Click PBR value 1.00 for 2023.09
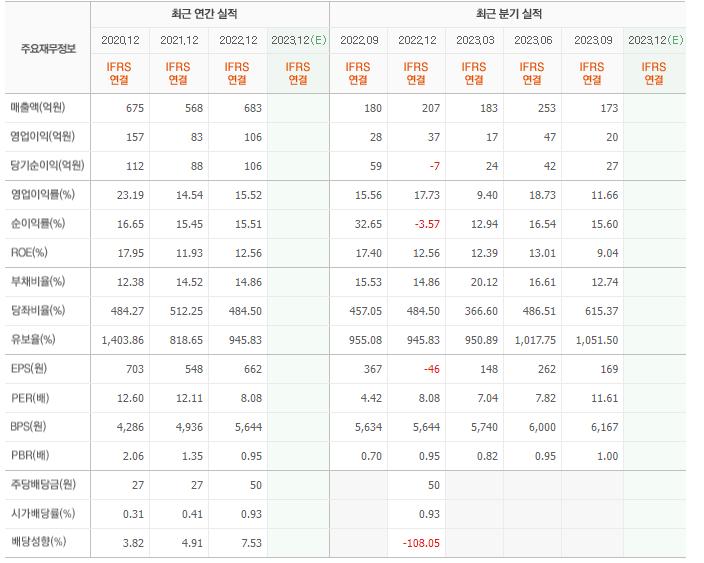The height and width of the screenshot is (563, 704). (607, 456)
